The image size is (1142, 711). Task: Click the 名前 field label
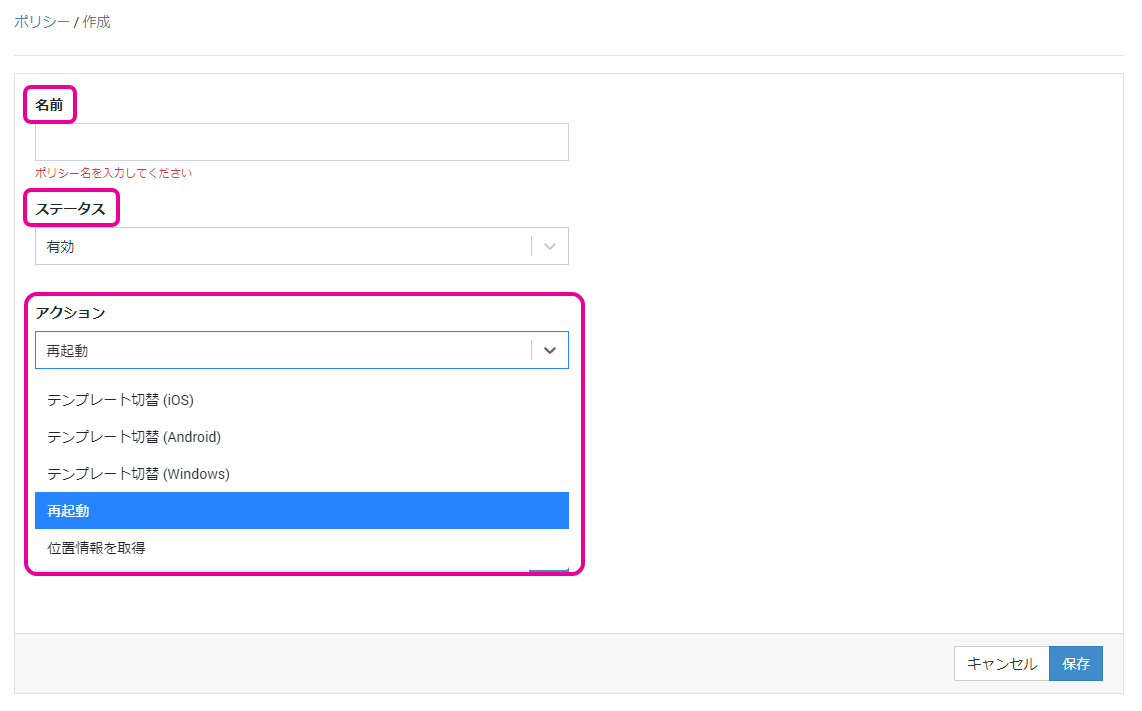coord(49,104)
